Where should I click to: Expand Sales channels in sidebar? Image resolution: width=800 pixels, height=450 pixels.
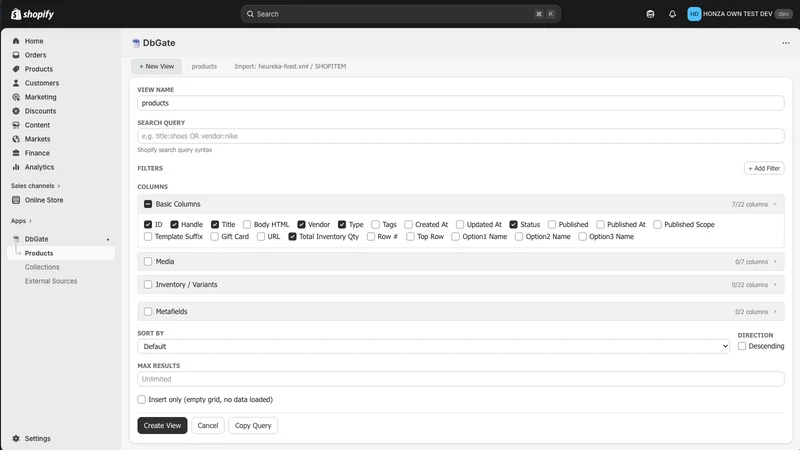point(36,186)
